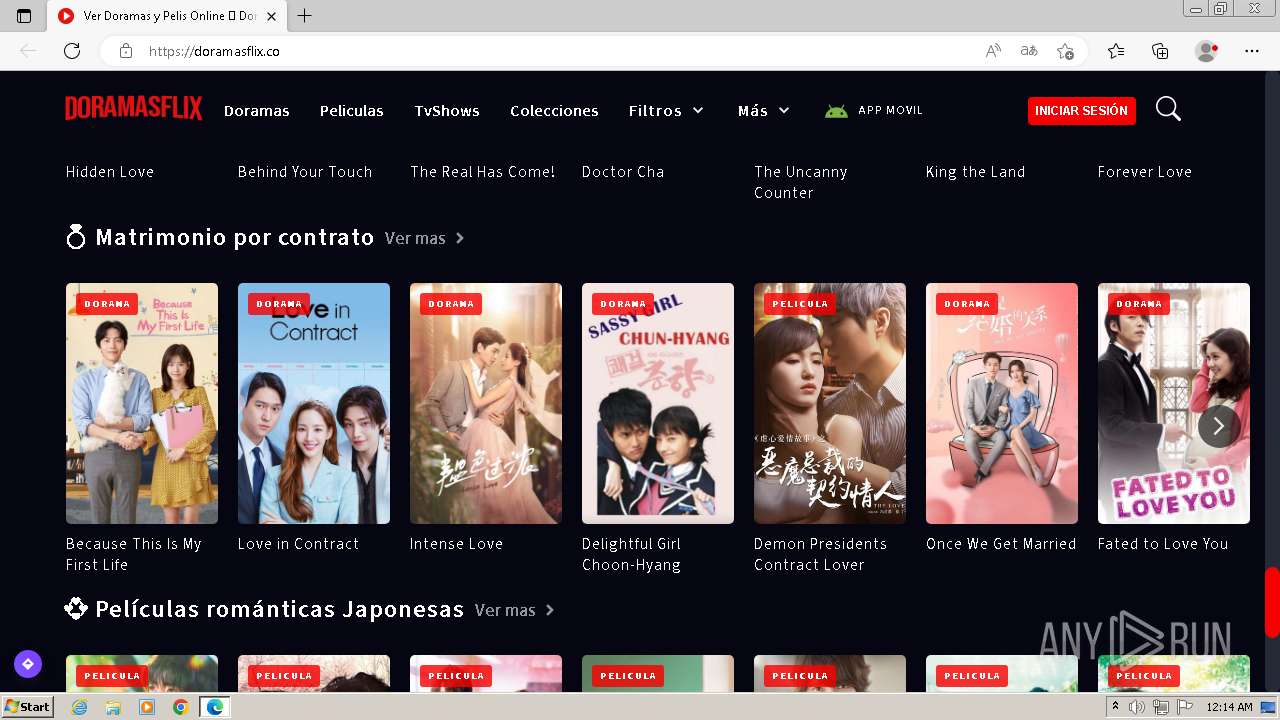Open Edge settings and more menu
This screenshot has height=720, width=1280.
(1252, 51)
